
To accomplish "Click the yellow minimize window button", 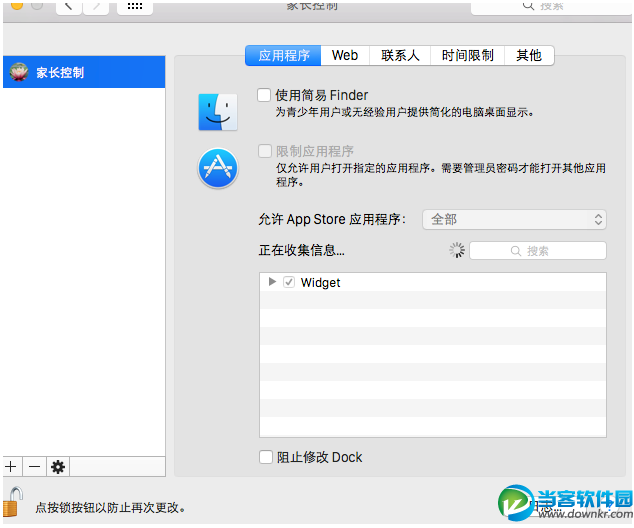I will pyautogui.click(x=17, y=4).
